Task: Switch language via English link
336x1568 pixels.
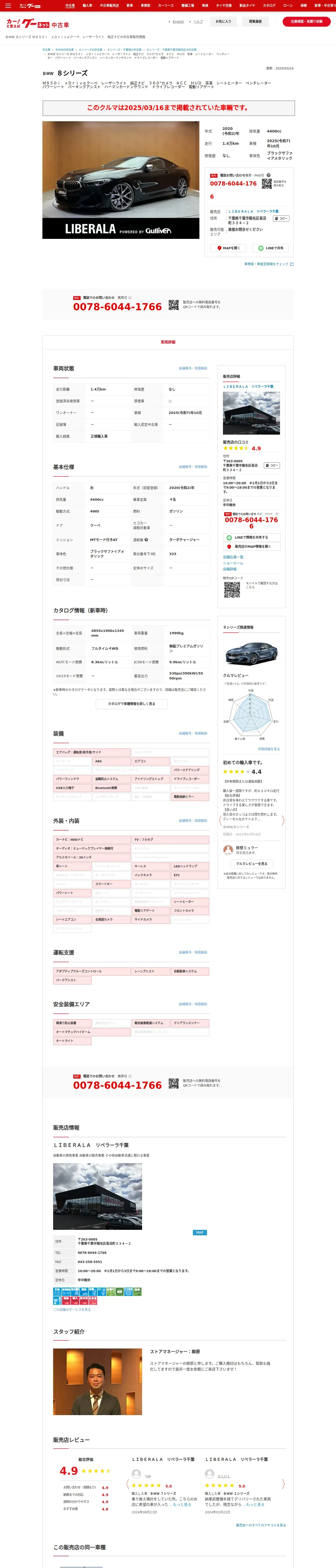Action: [x=178, y=21]
